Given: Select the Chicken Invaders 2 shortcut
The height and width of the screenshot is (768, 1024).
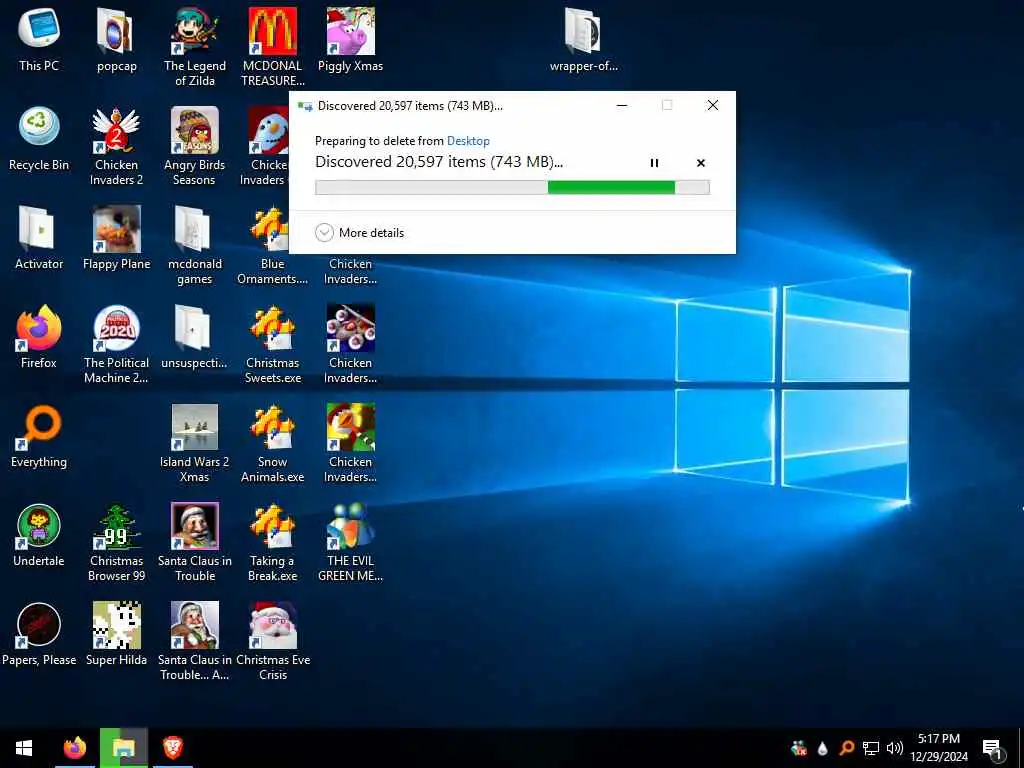Looking at the screenshot, I should [x=116, y=145].
